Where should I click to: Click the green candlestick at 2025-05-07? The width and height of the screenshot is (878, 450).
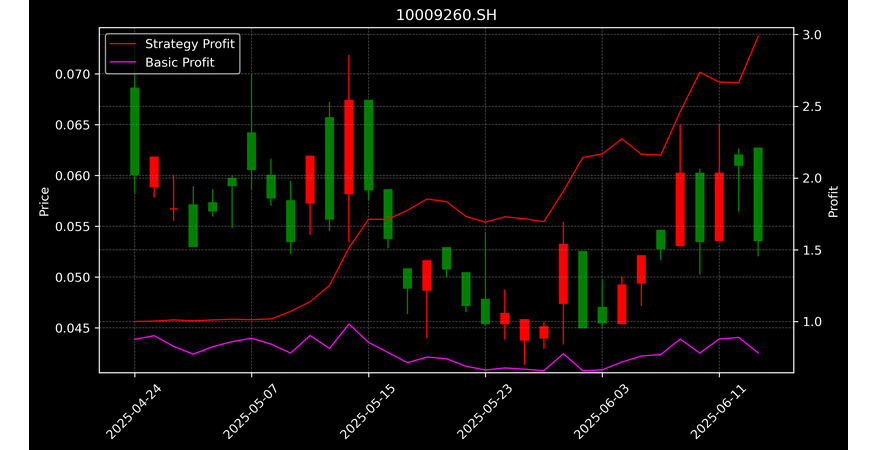pyautogui.click(x=251, y=151)
